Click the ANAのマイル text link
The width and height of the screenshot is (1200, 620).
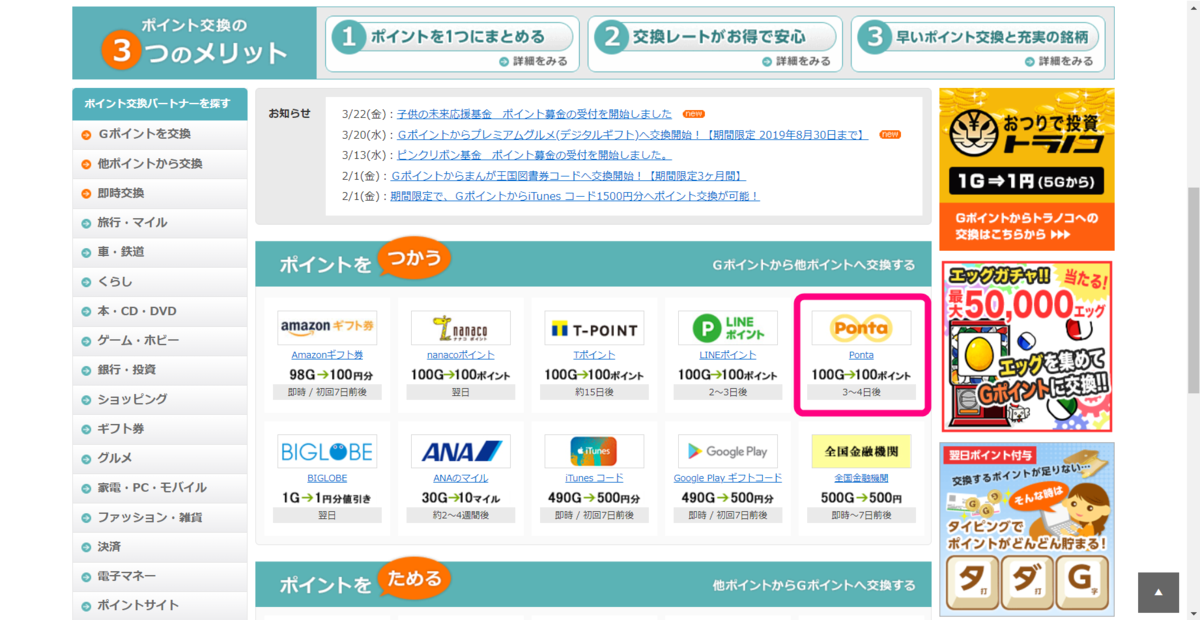tap(461, 478)
